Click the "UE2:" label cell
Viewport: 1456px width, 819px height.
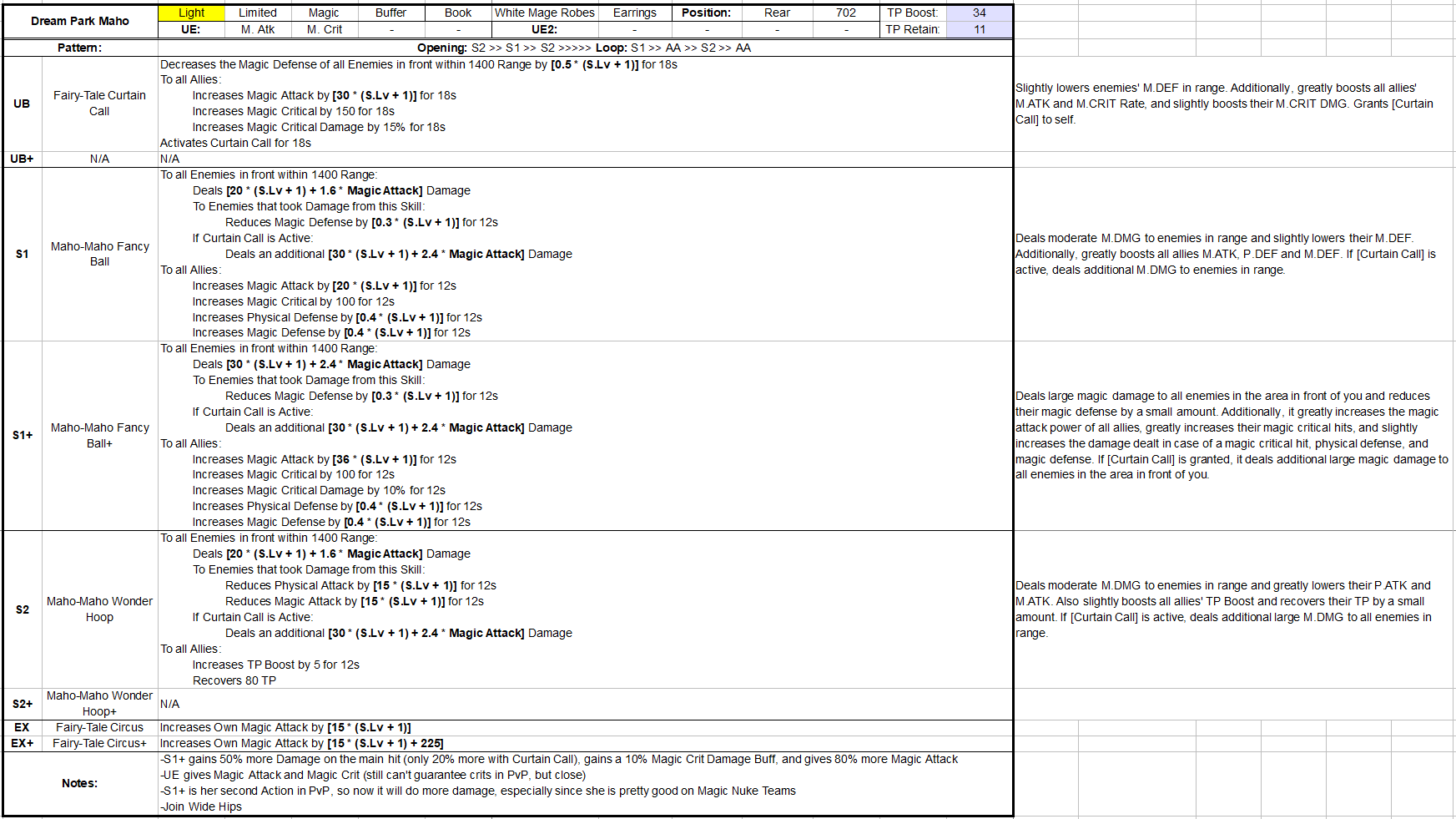[x=545, y=29]
